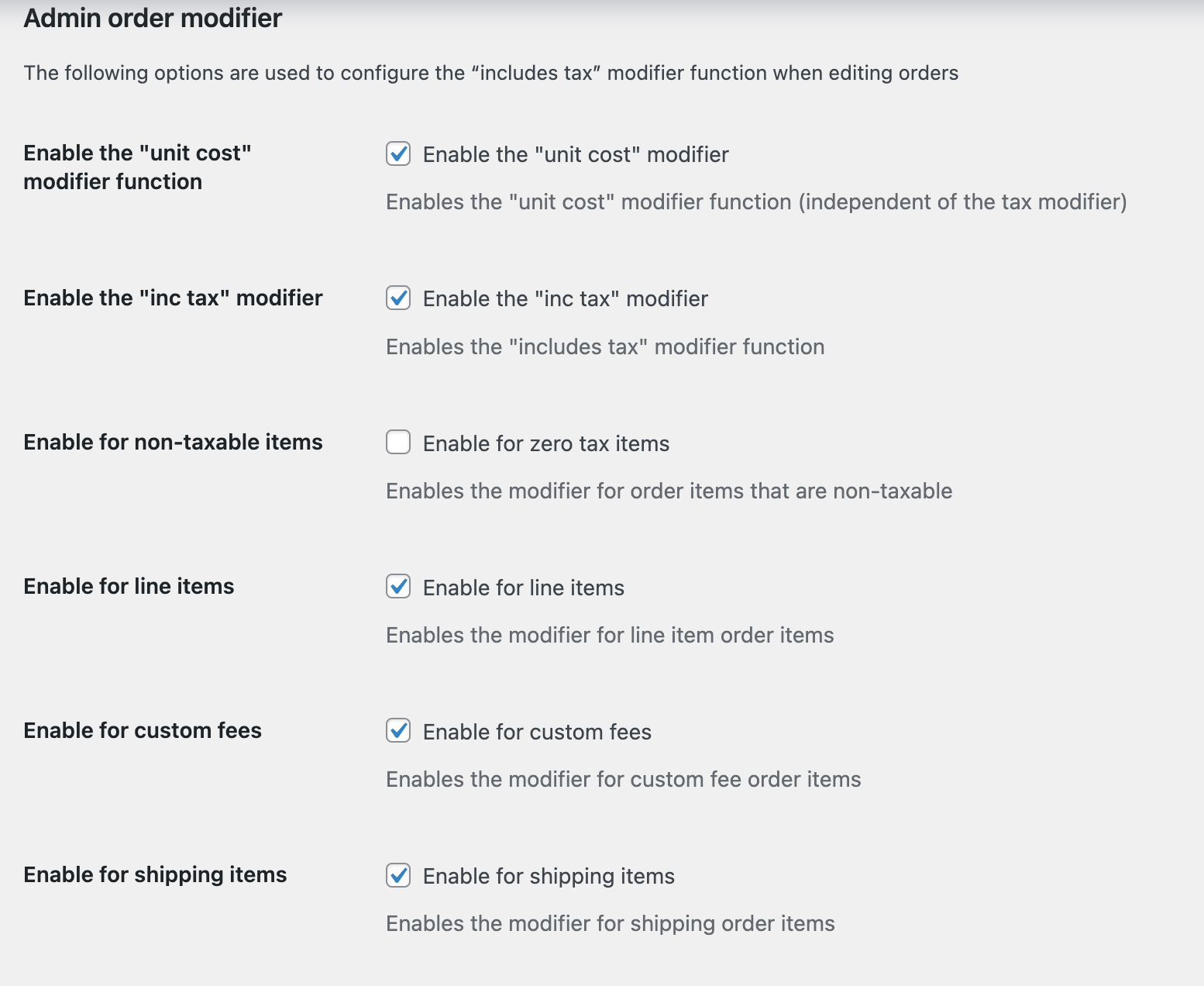
Task: Select the "Enable for non-taxable items" row heading
Action: (173, 442)
